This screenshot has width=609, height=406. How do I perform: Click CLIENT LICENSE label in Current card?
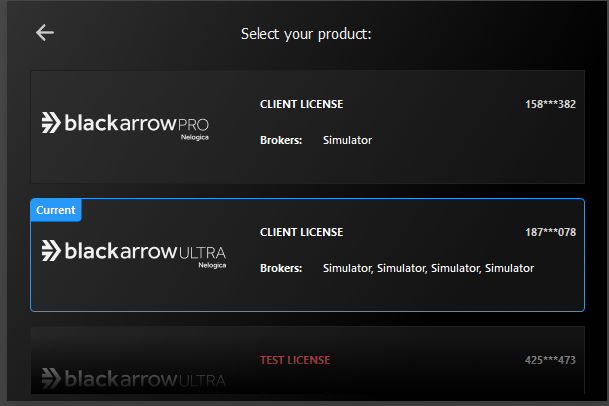301,232
